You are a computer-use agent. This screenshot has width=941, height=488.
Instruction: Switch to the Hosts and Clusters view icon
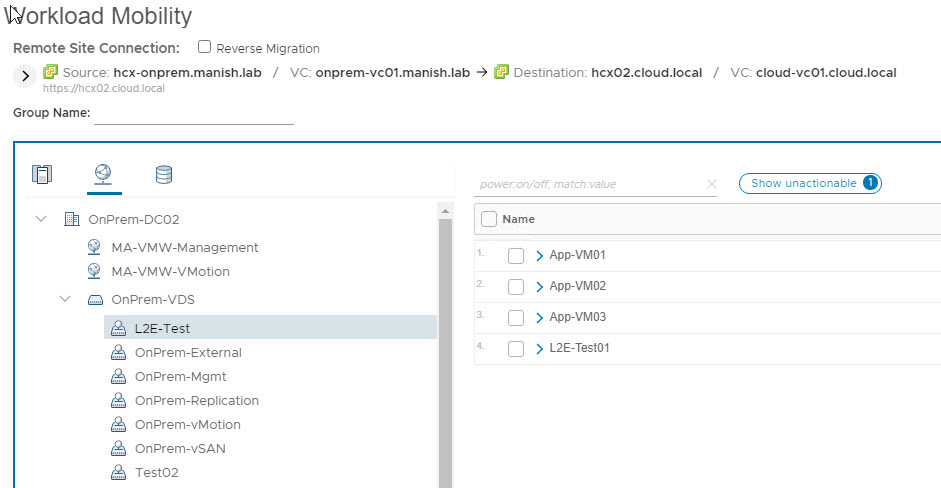41,175
